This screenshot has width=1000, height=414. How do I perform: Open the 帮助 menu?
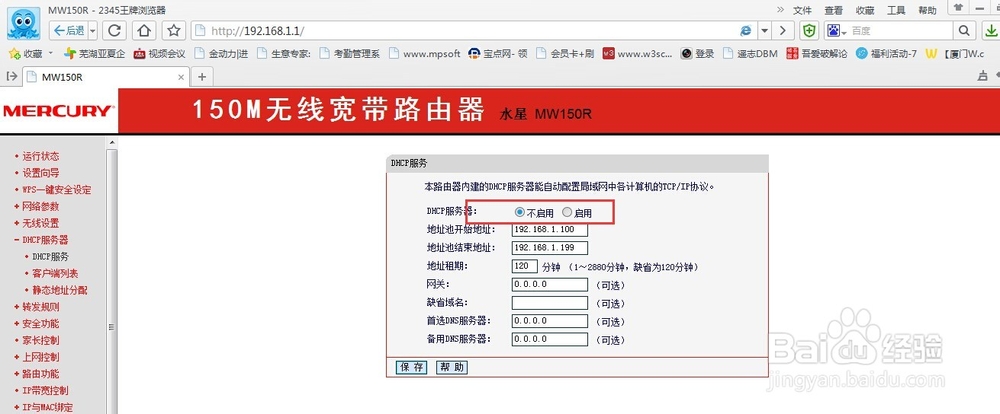pyautogui.click(x=927, y=10)
